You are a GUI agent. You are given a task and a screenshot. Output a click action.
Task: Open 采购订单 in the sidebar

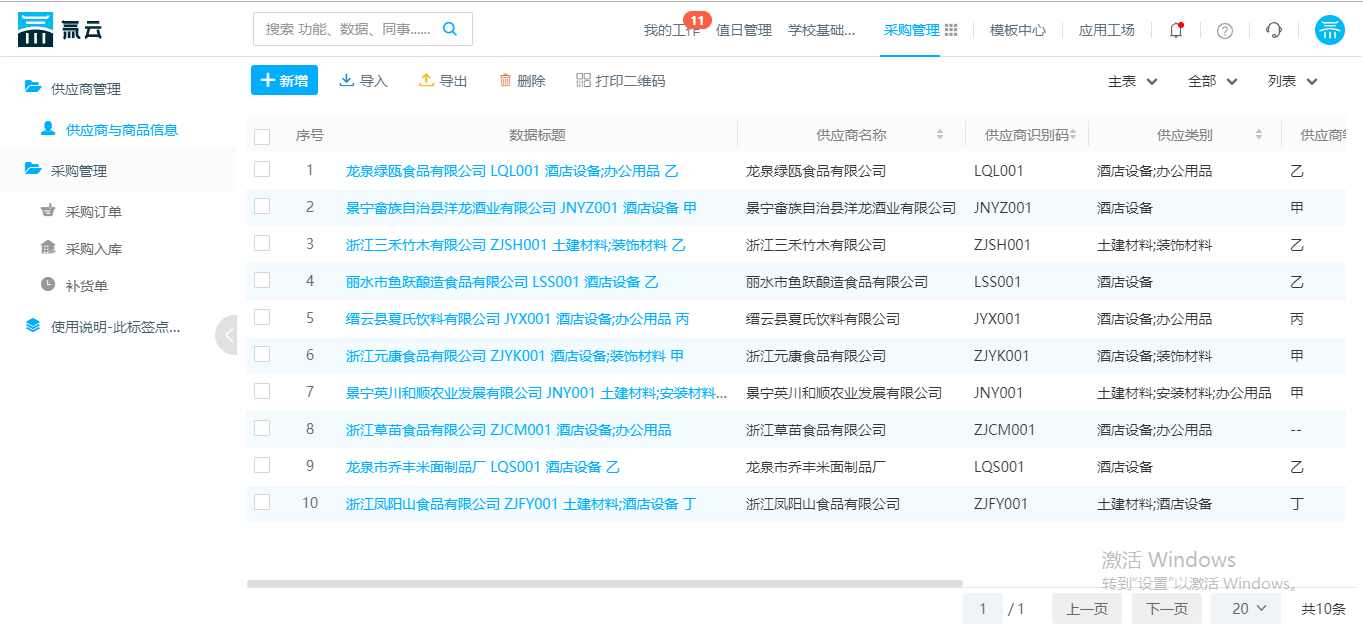93,212
